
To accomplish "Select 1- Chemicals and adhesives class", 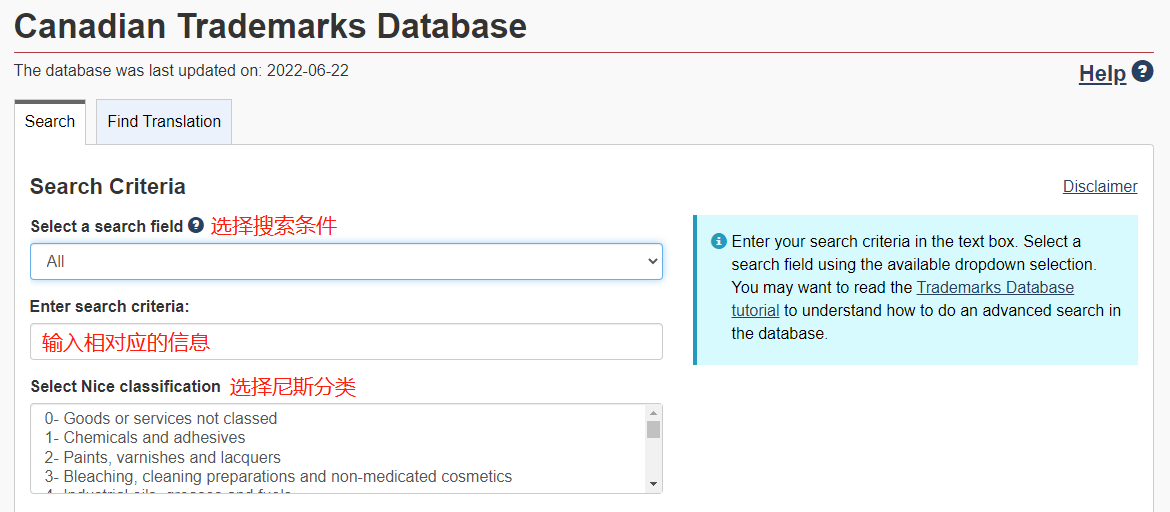I will click(x=145, y=437).
